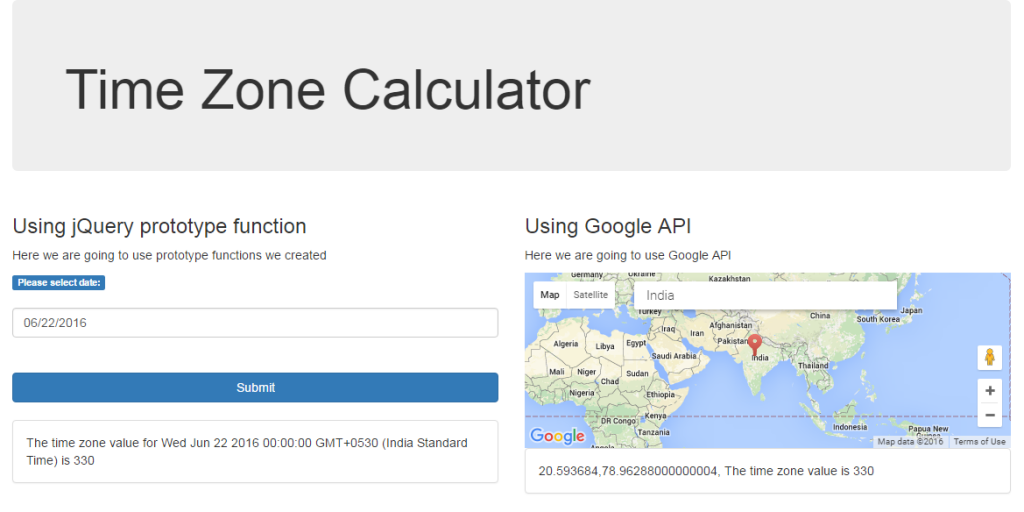Click the Nigeria label on map
This screenshot has height=512, width=1024.
pyautogui.click(x=582, y=393)
